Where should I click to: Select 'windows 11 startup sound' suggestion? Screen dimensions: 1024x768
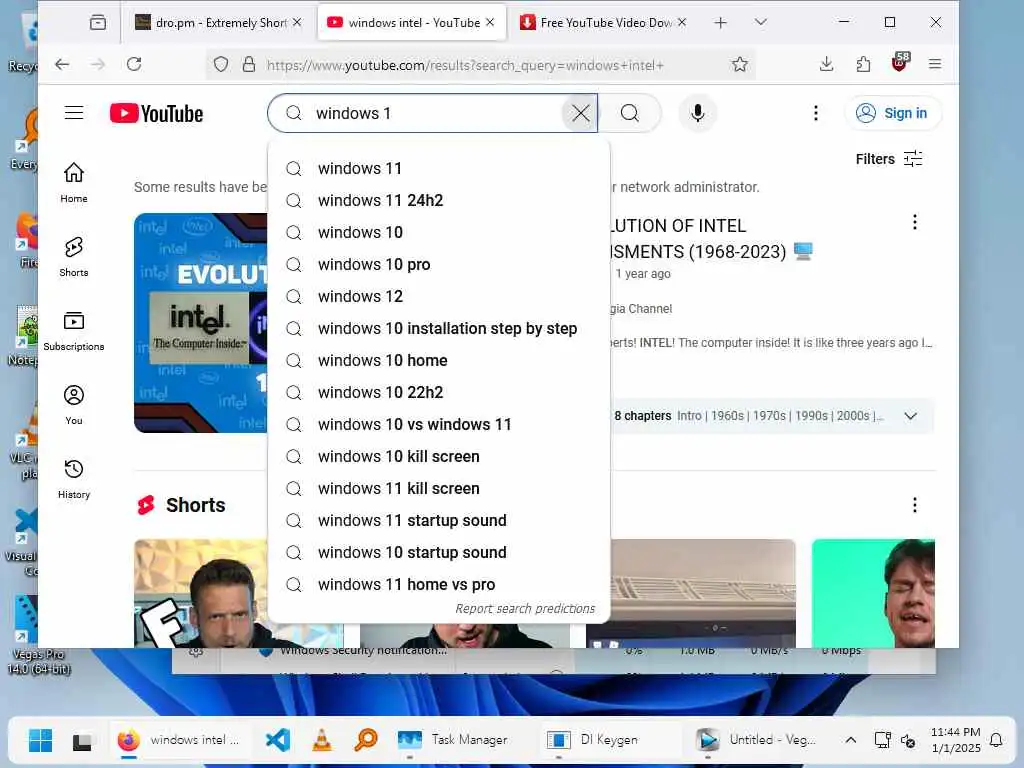tap(439, 520)
